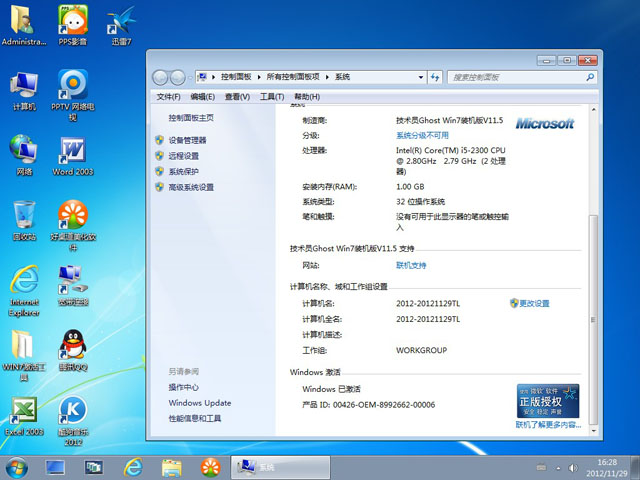Open Internet Explorer from the taskbar
Viewport: 640px width, 480px height.
133,468
